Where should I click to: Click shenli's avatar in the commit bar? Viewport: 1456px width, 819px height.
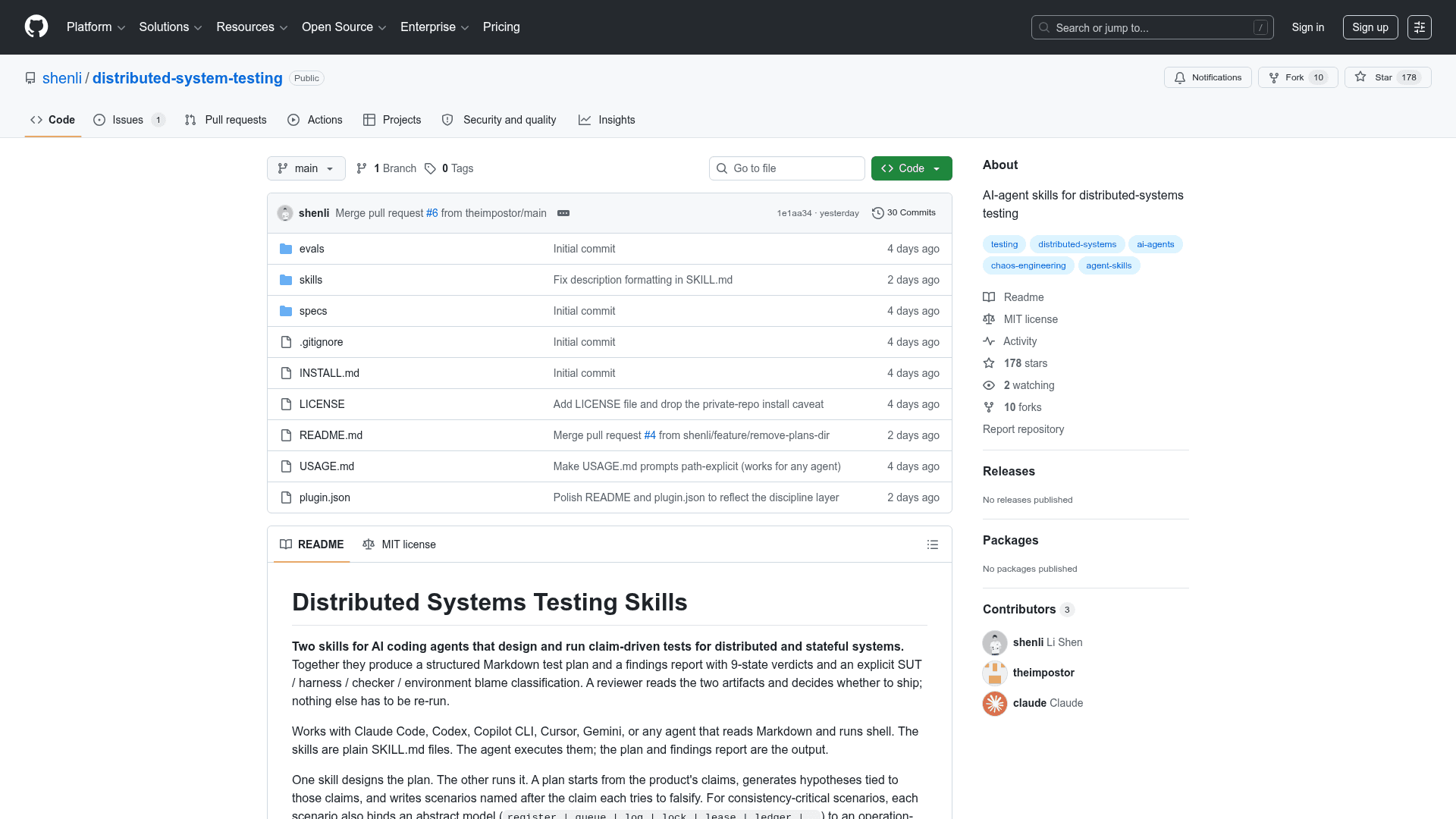pos(285,213)
